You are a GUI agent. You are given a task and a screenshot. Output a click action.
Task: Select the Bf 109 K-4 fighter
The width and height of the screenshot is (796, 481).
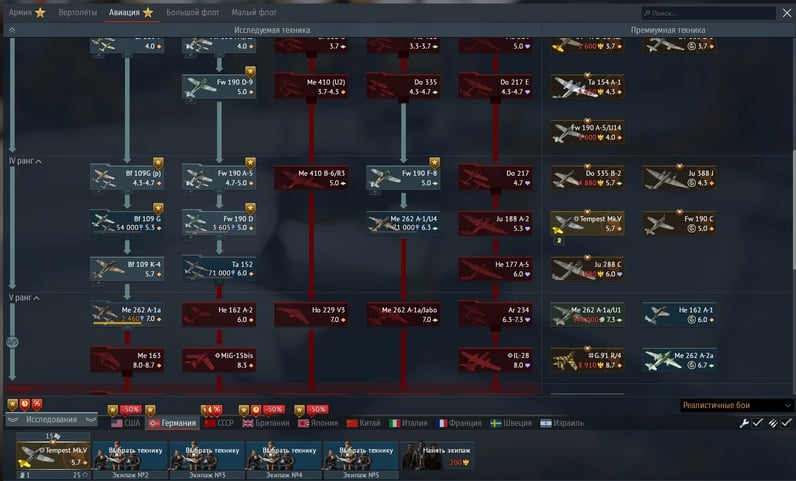tap(127, 267)
